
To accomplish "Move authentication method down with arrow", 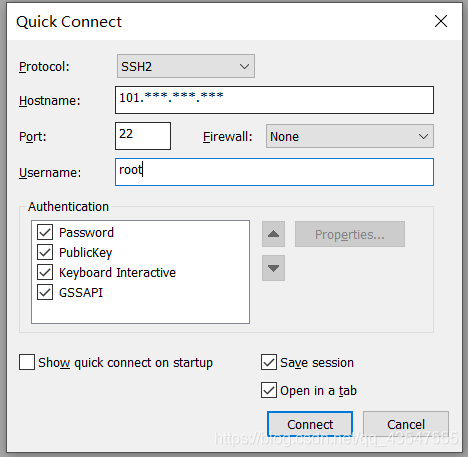I will (273, 268).
